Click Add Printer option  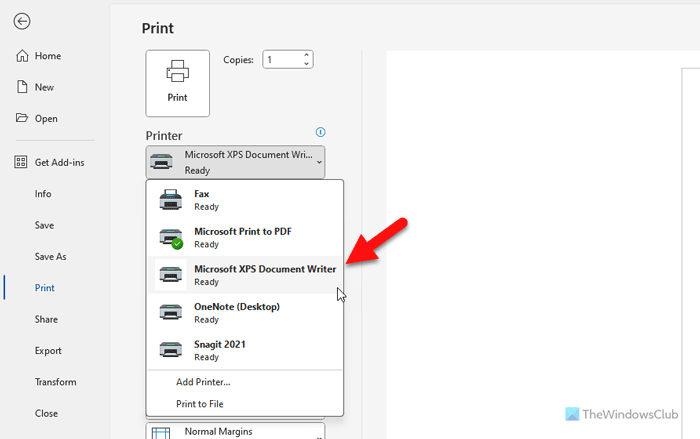pyautogui.click(x=203, y=382)
